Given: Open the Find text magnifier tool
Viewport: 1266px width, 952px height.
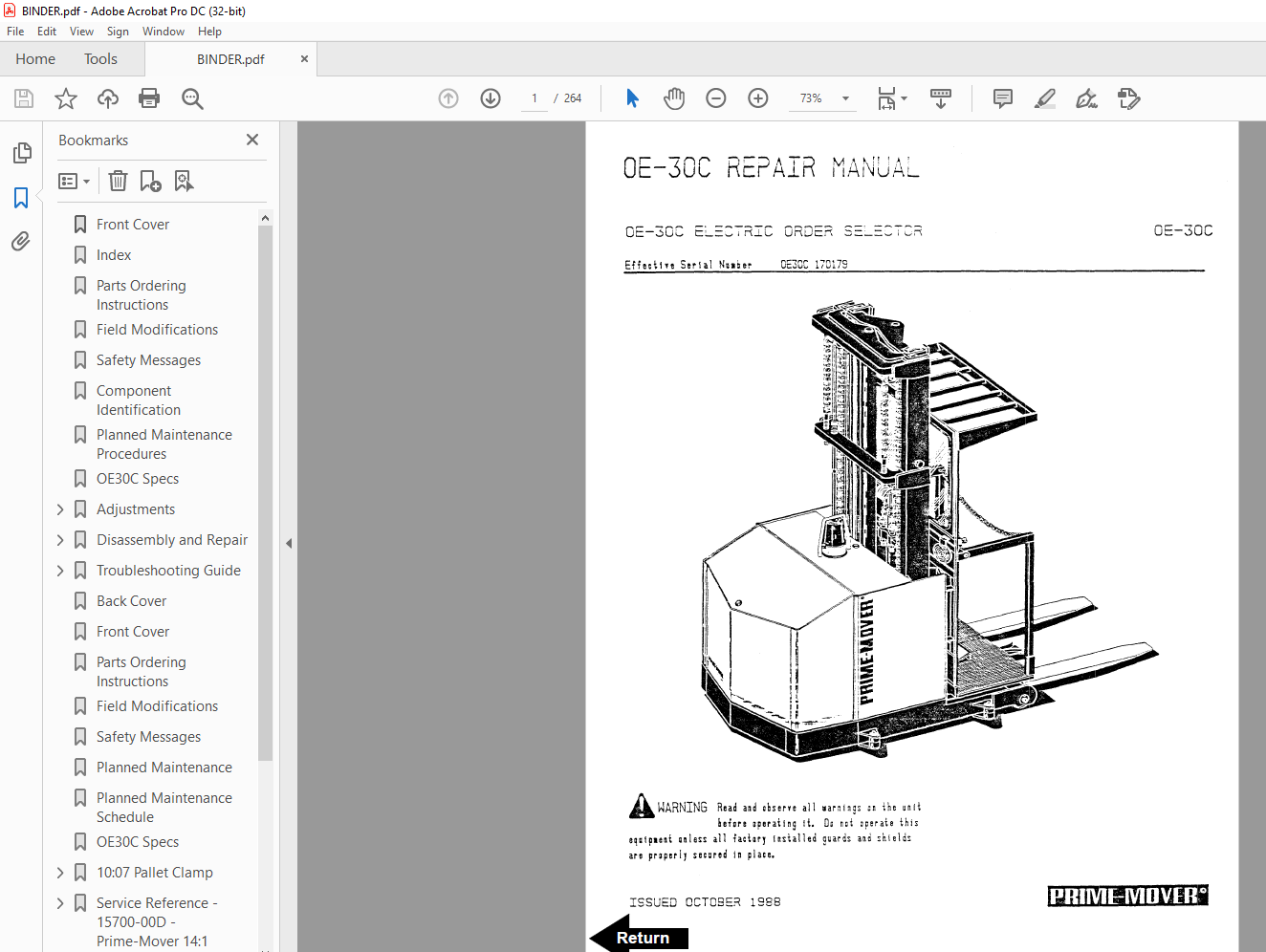Looking at the screenshot, I should pos(192,98).
